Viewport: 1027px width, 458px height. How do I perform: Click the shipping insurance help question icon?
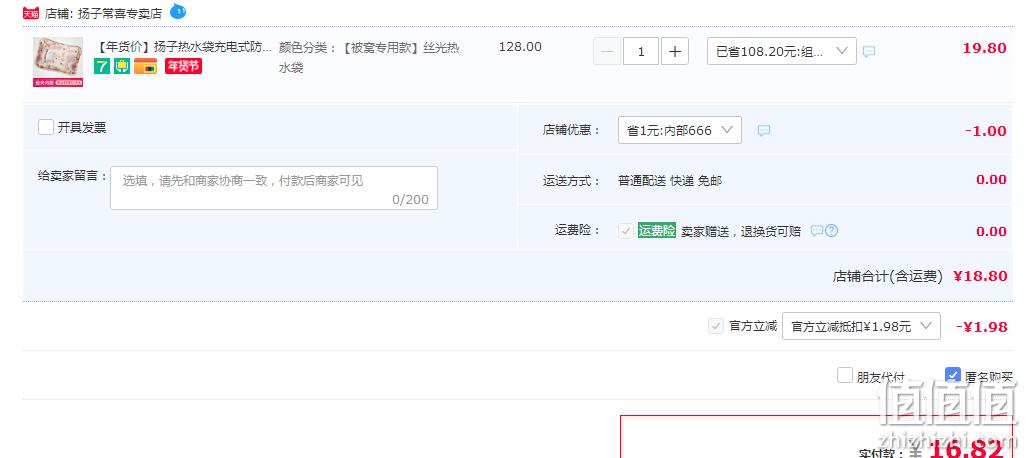(x=831, y=231)
